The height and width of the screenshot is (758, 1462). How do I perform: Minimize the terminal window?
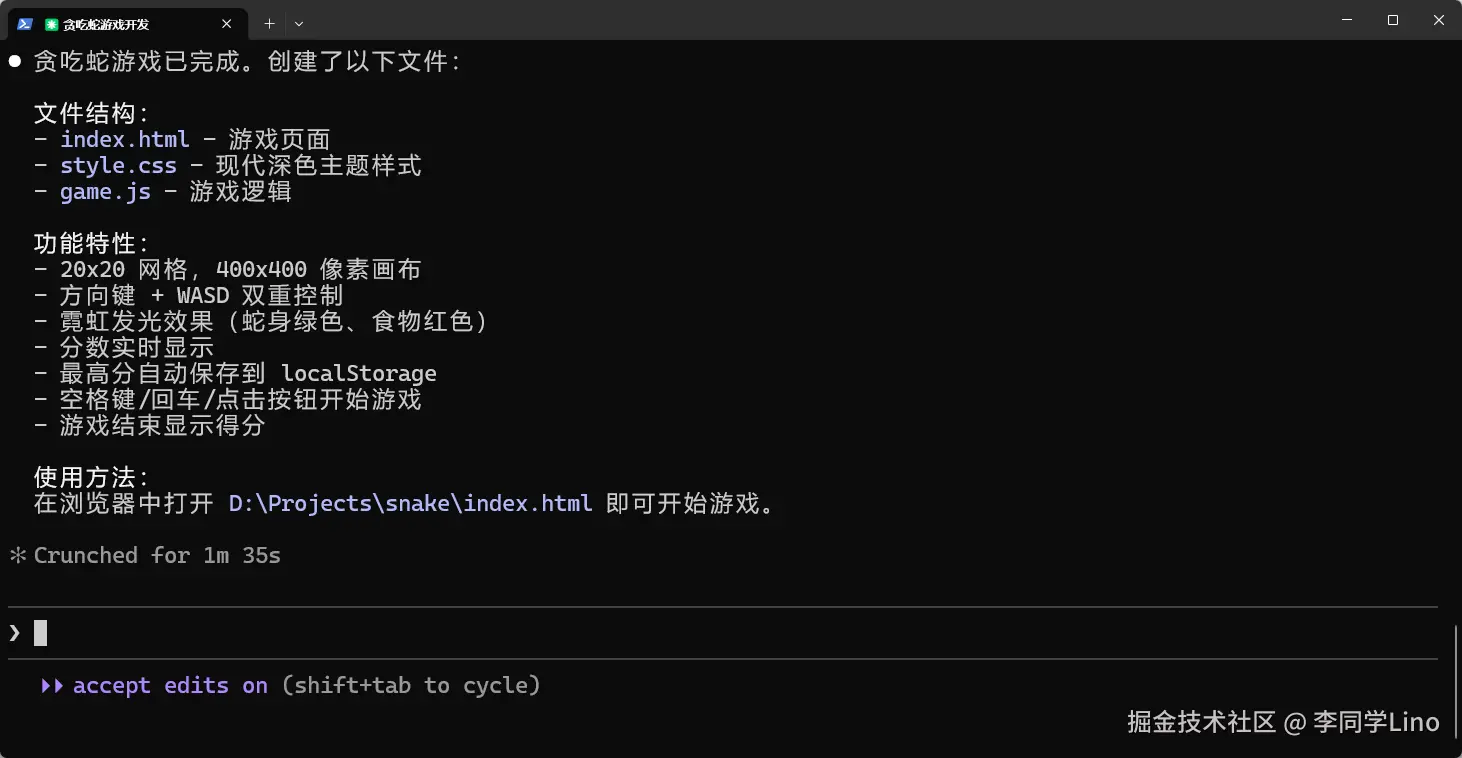point(1347,20)
